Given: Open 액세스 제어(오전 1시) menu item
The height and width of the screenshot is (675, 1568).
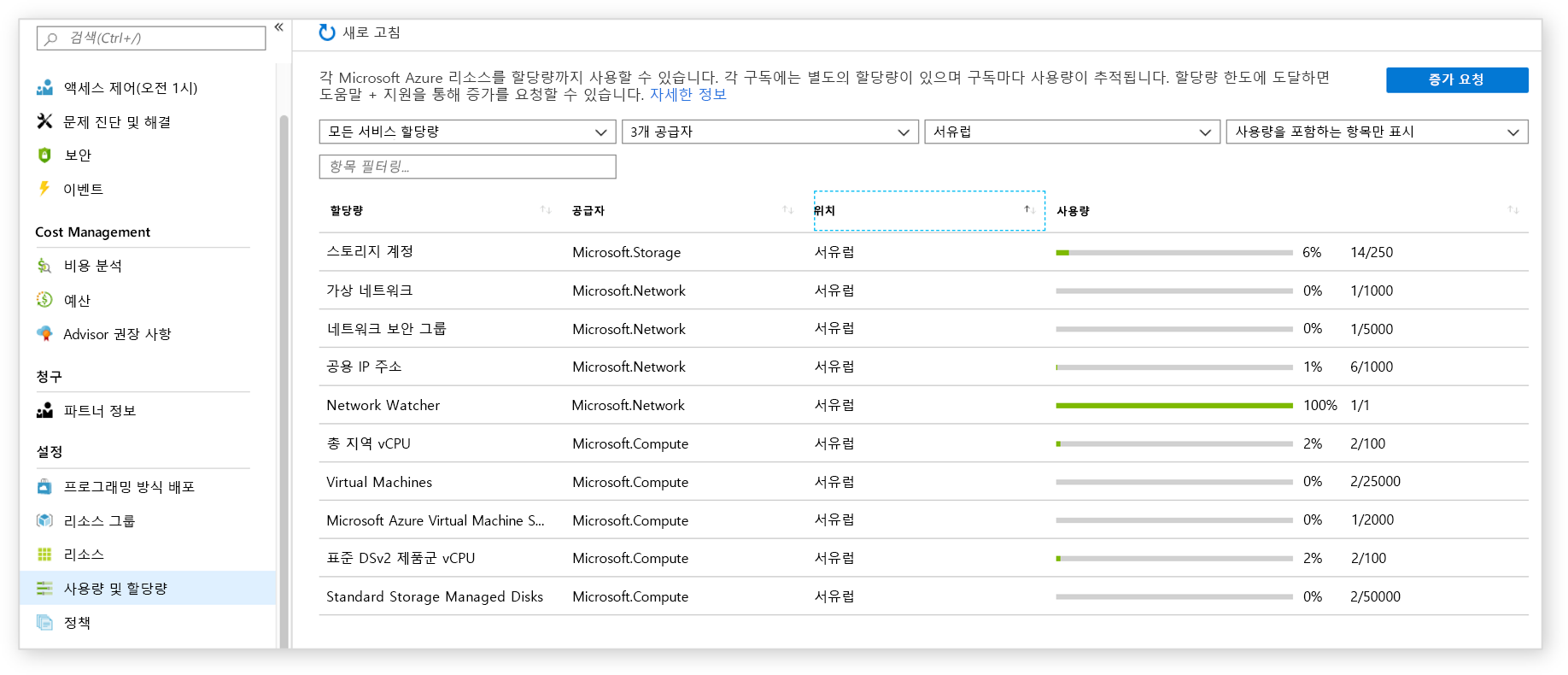Looking at the screenshot, I should 131,88.
